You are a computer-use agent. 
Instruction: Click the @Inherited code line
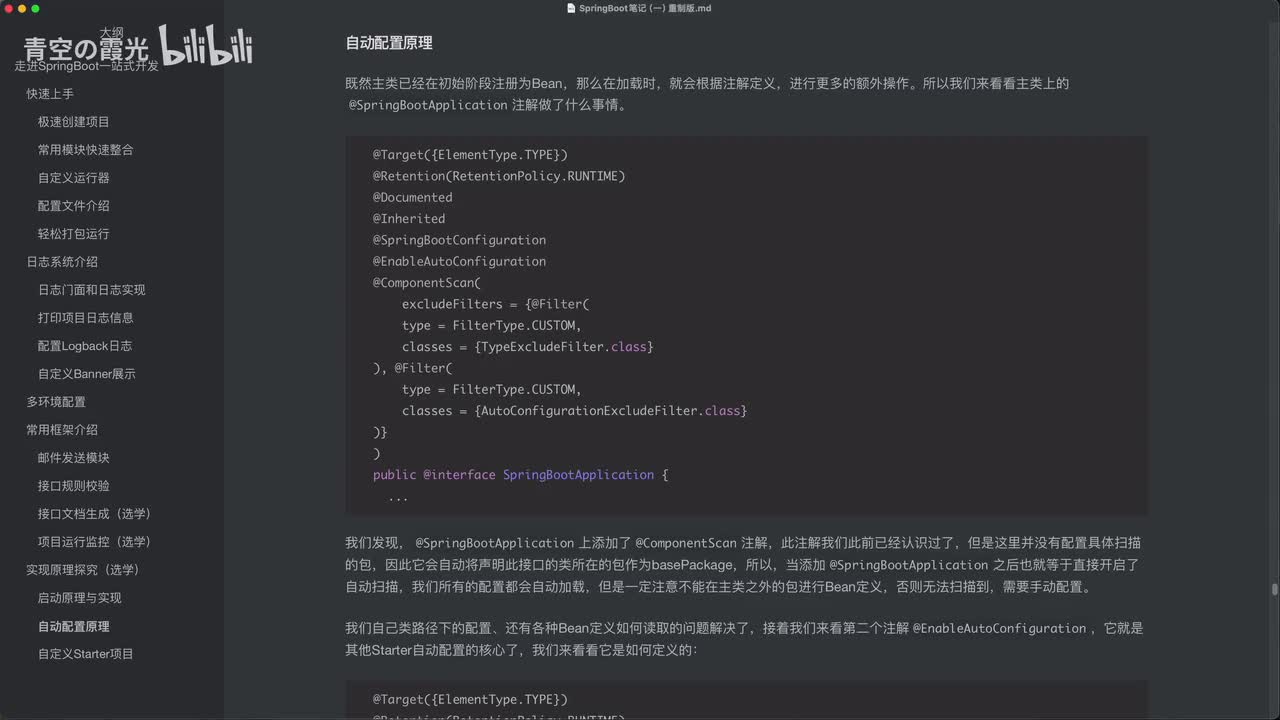409,219
